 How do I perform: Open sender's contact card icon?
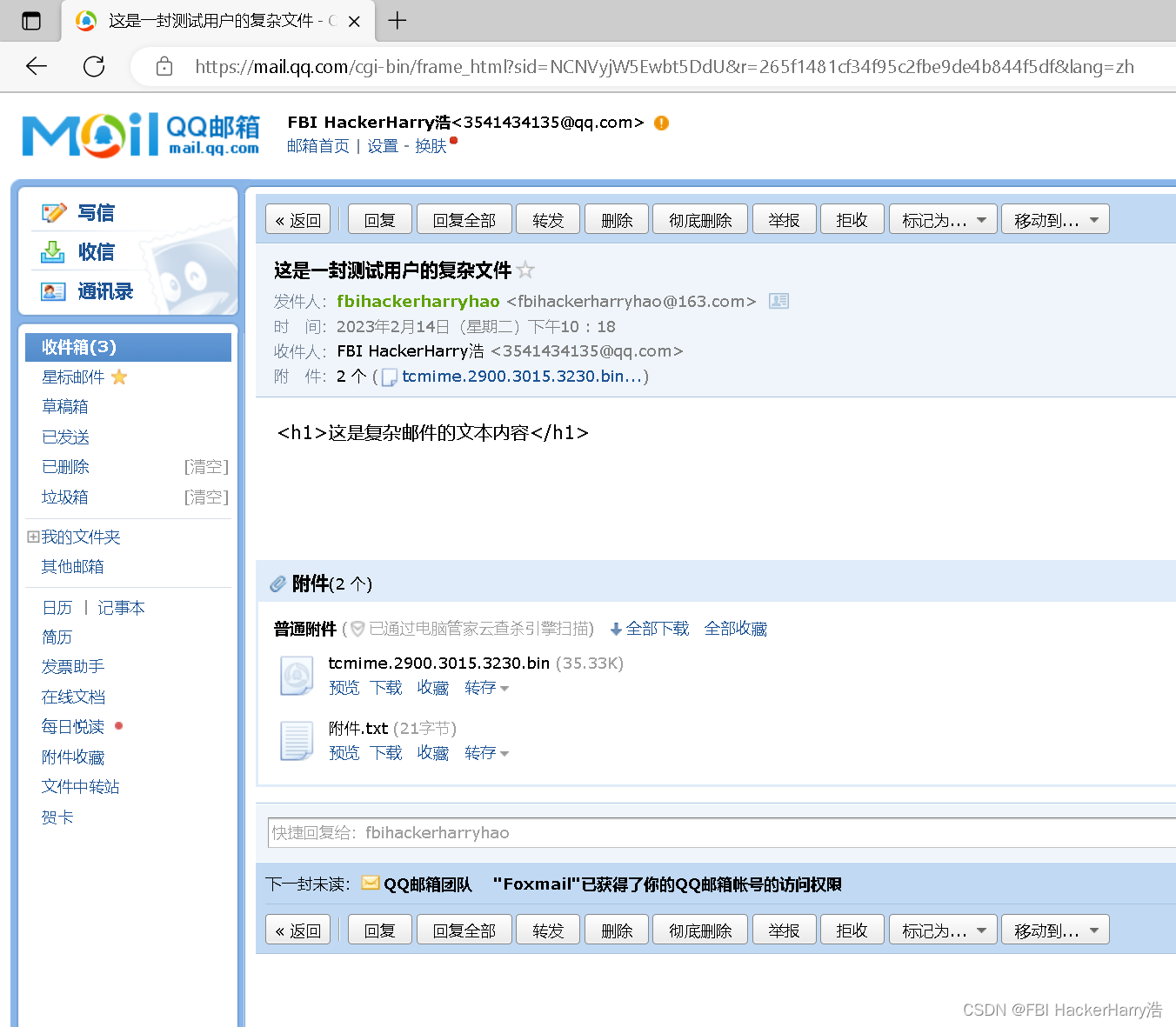point(778,301)
